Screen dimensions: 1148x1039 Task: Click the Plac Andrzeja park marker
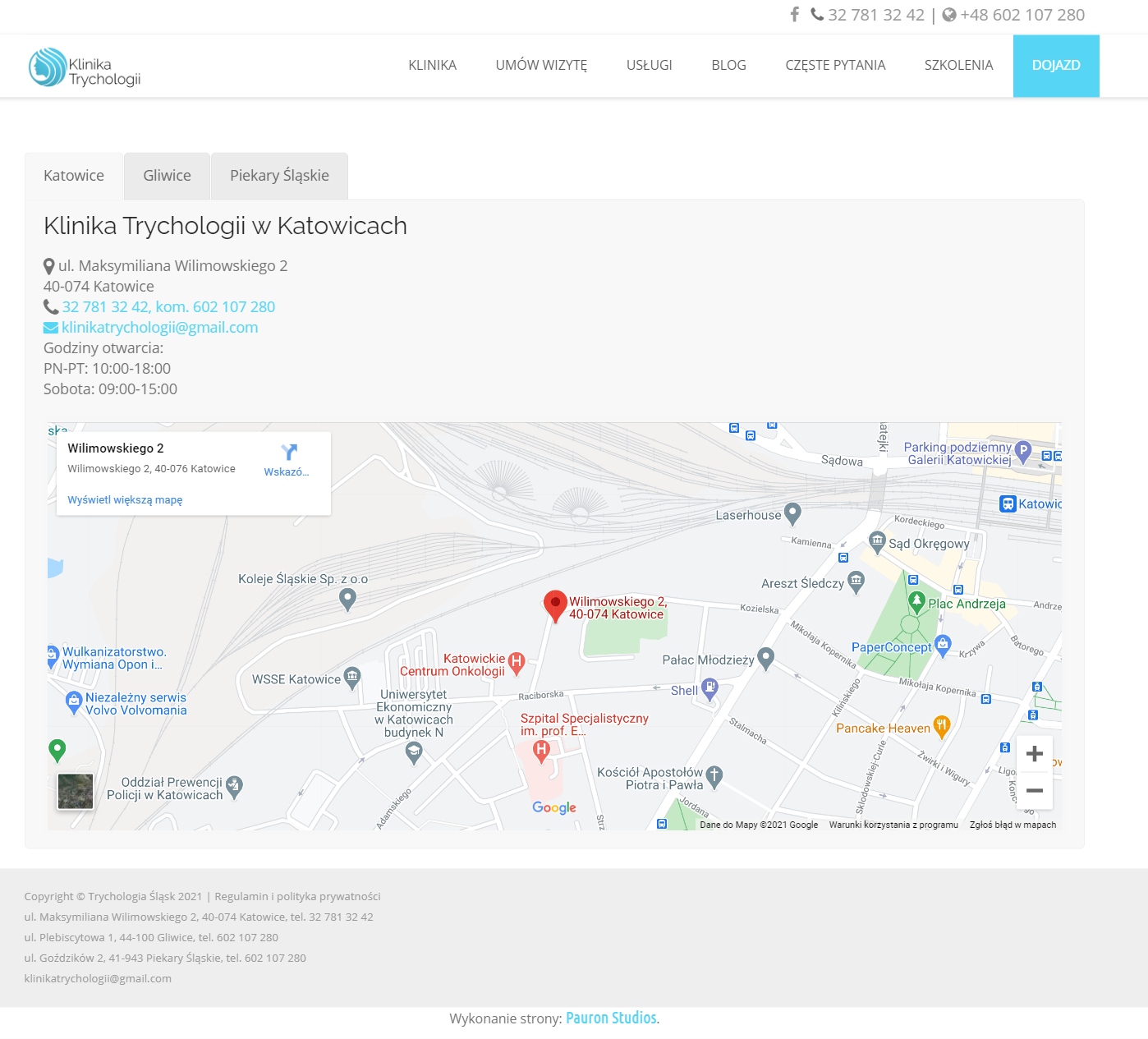coord(916,602)
